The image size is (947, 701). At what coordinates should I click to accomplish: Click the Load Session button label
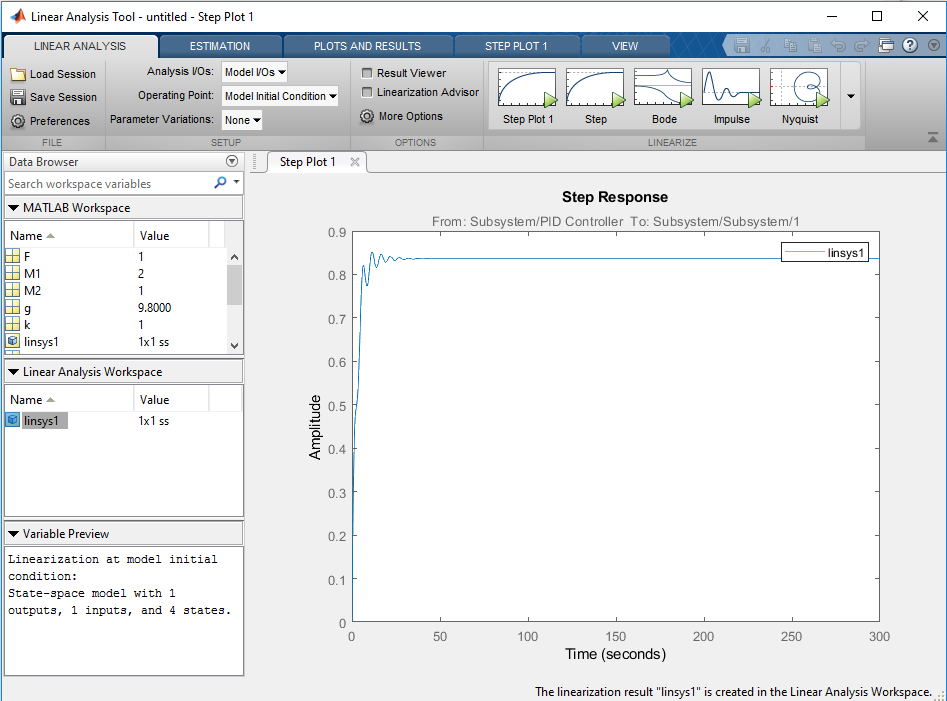[x=63, y=74]
